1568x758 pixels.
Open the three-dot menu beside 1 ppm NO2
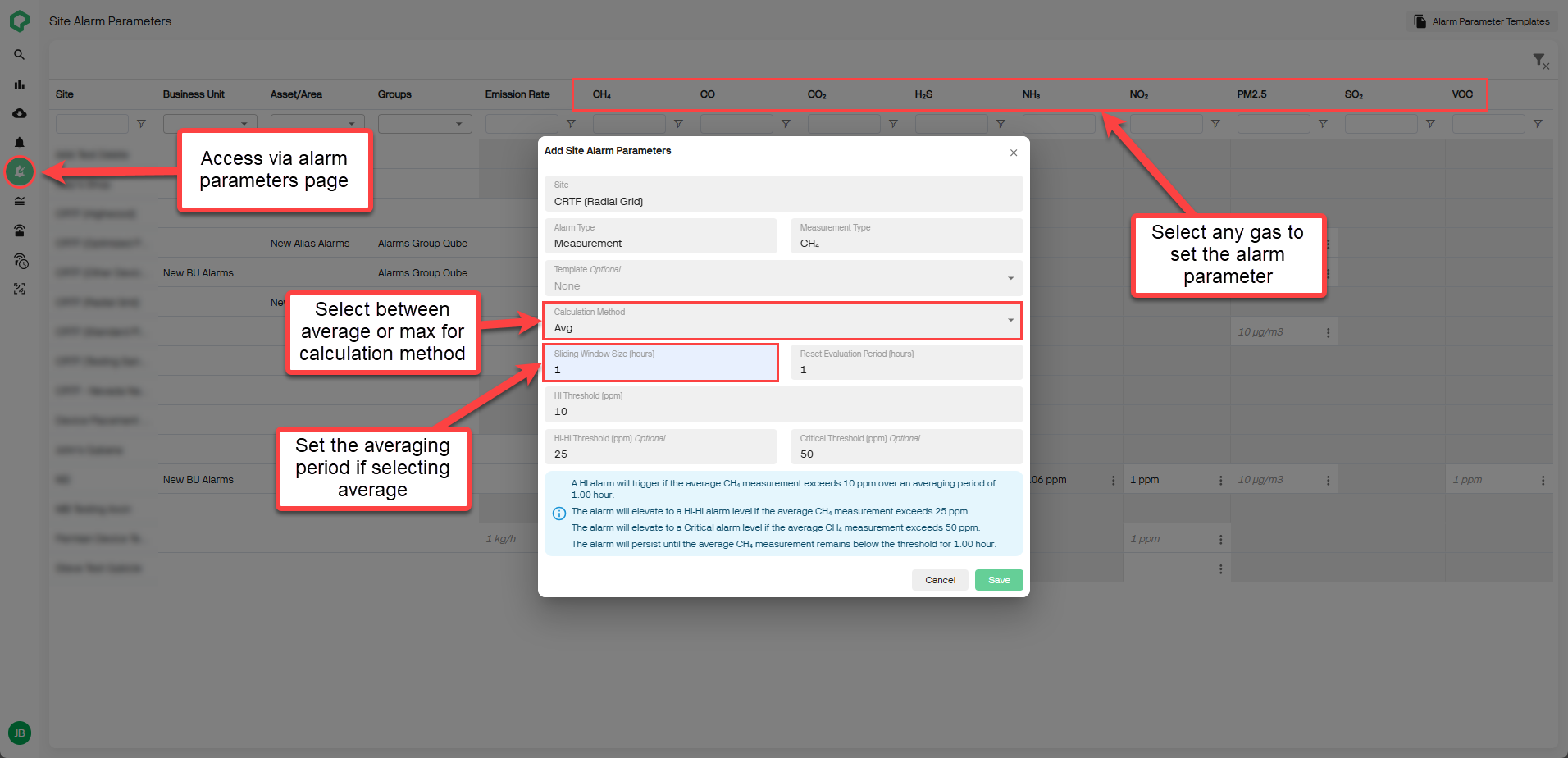[1219, 479]
